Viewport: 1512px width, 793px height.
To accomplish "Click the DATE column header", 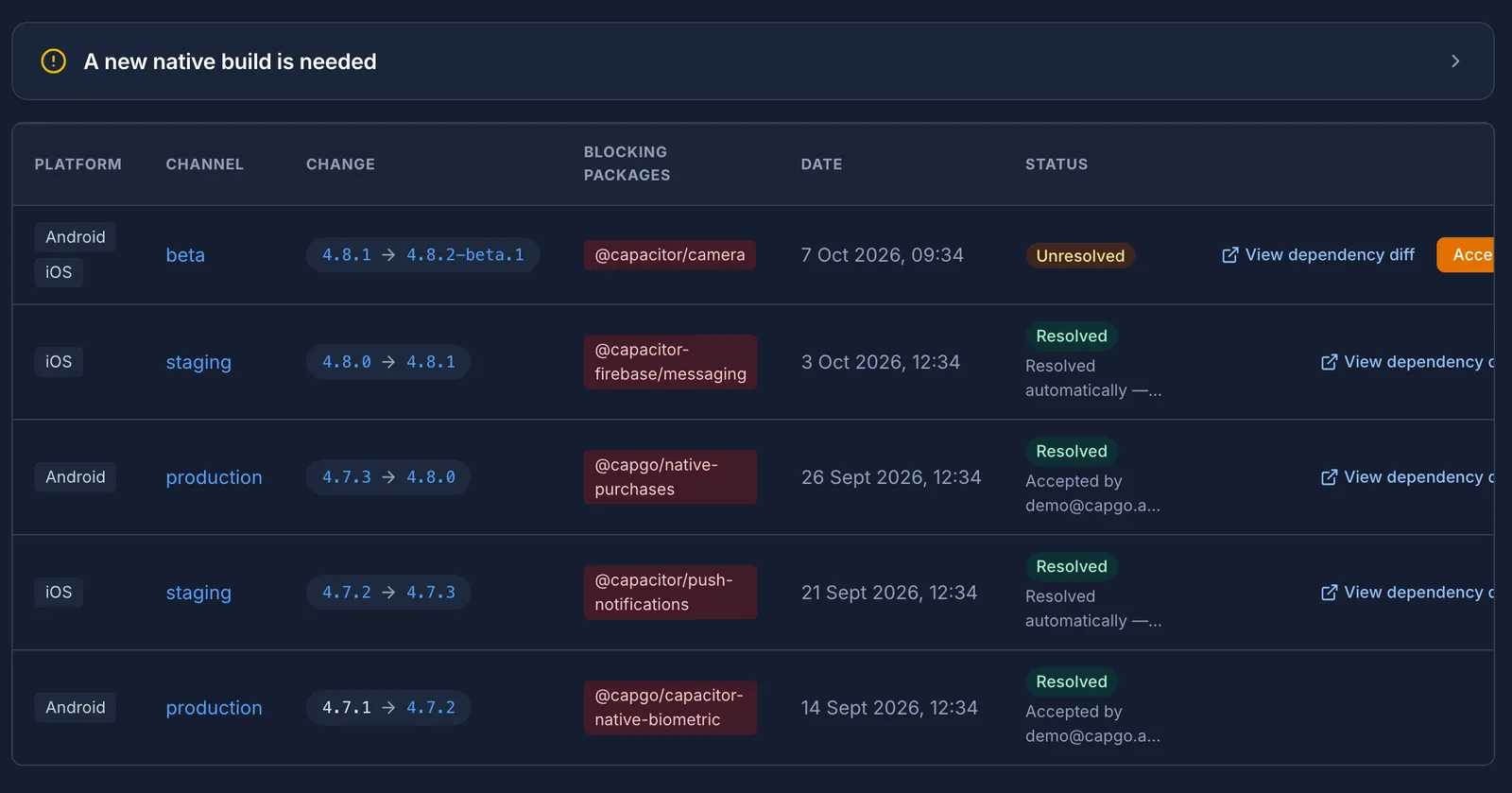I will 821,164.
